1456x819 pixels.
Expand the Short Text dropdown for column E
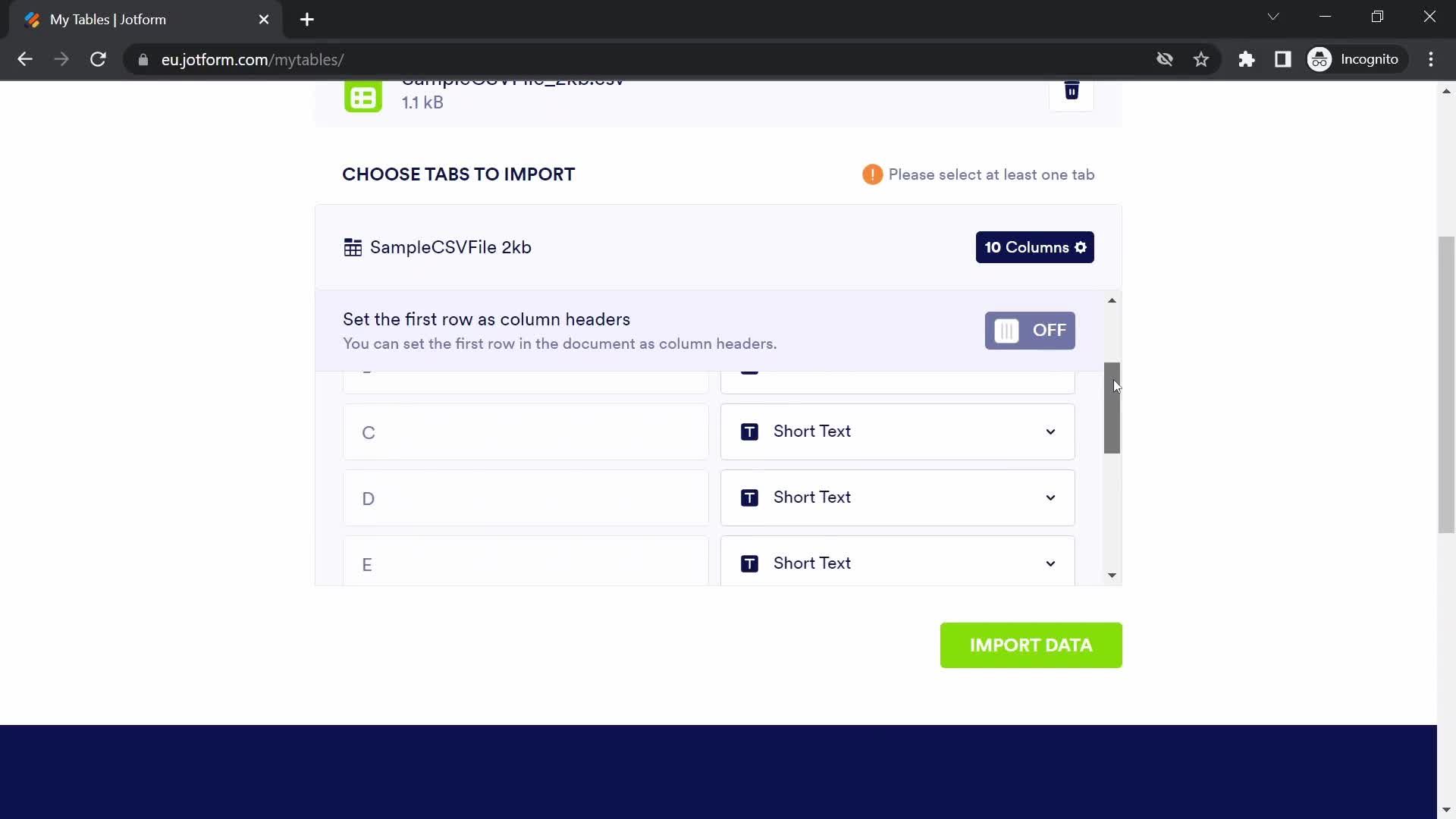tap(1052, 563)
